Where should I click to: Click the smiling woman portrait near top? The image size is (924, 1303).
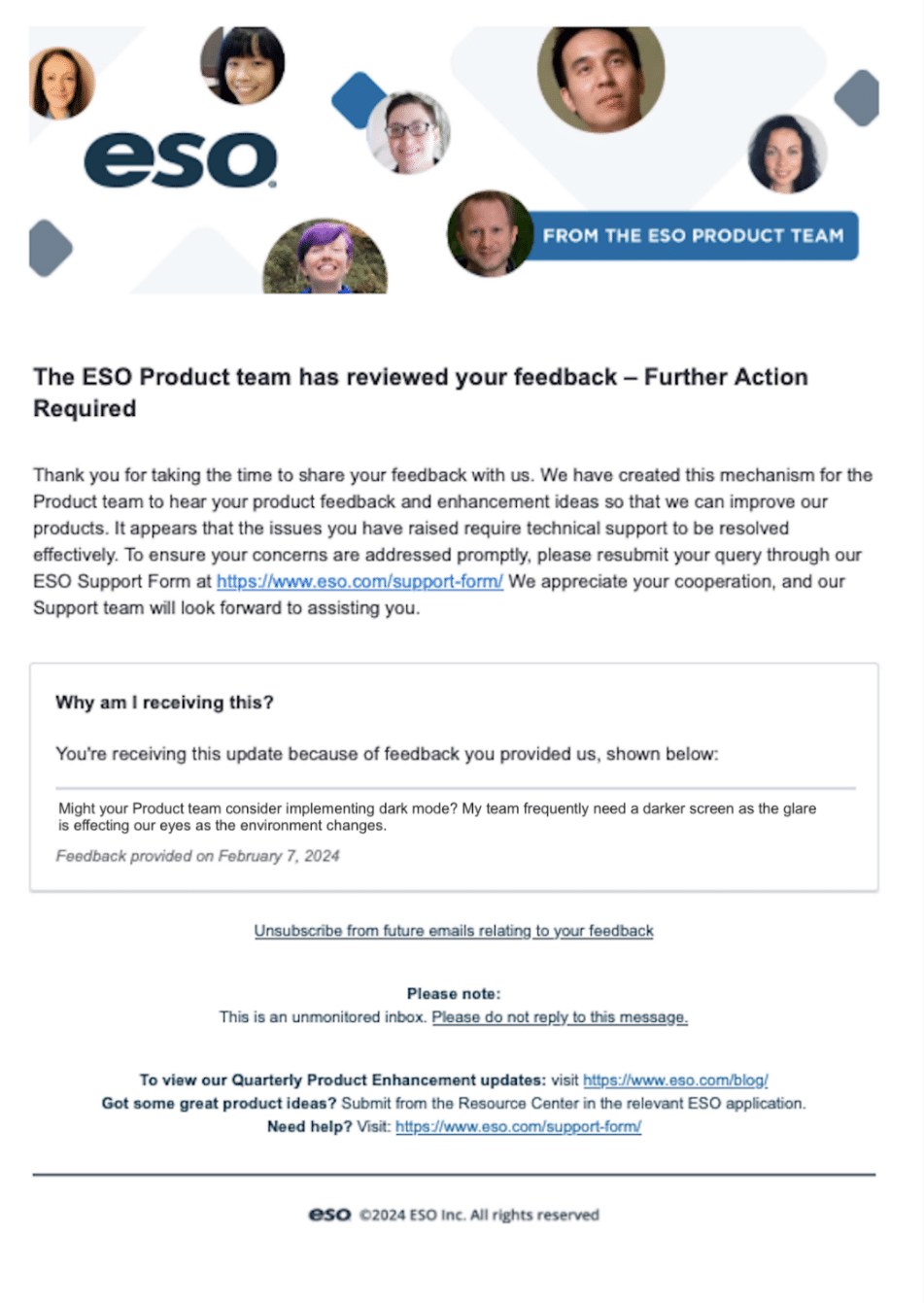(x=243, y=65)
